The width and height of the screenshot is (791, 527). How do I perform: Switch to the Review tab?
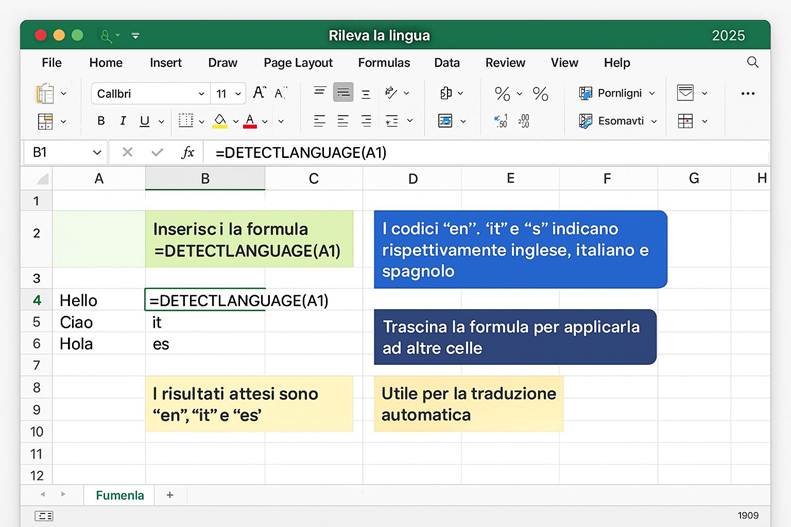(505, 63)
